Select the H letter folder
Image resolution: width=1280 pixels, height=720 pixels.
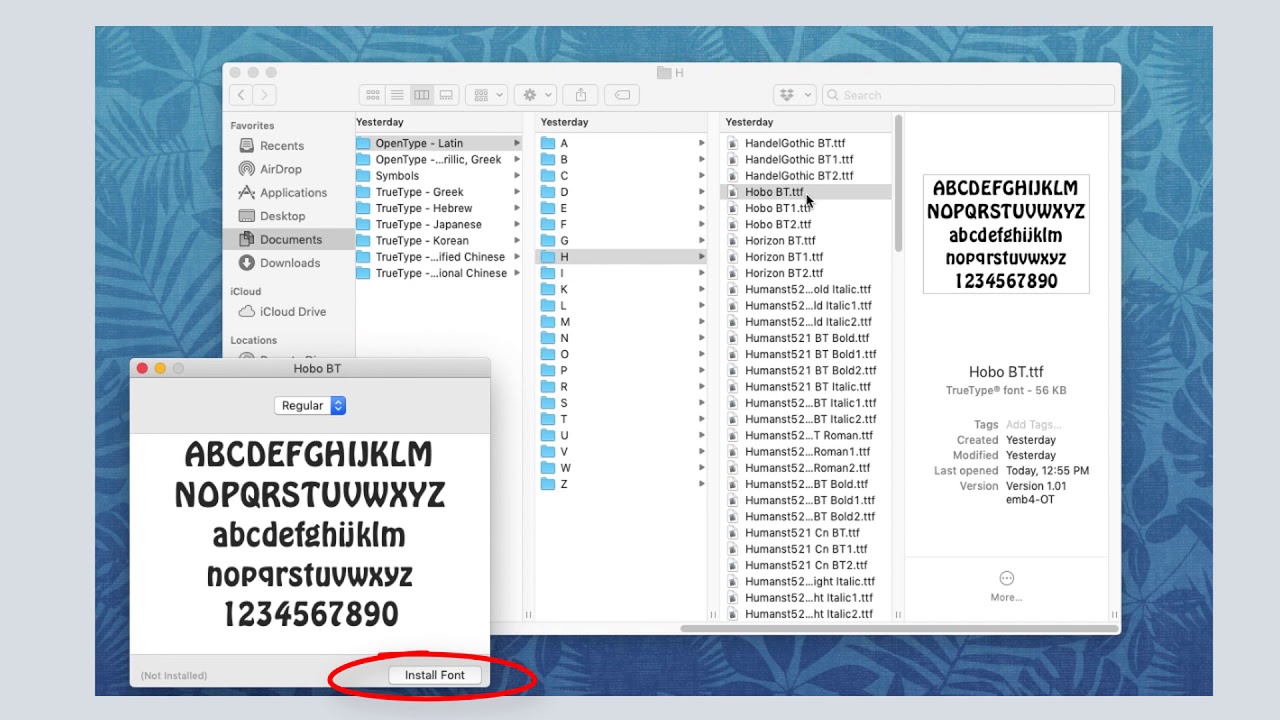pyautogui.click(x=622, y=257)
